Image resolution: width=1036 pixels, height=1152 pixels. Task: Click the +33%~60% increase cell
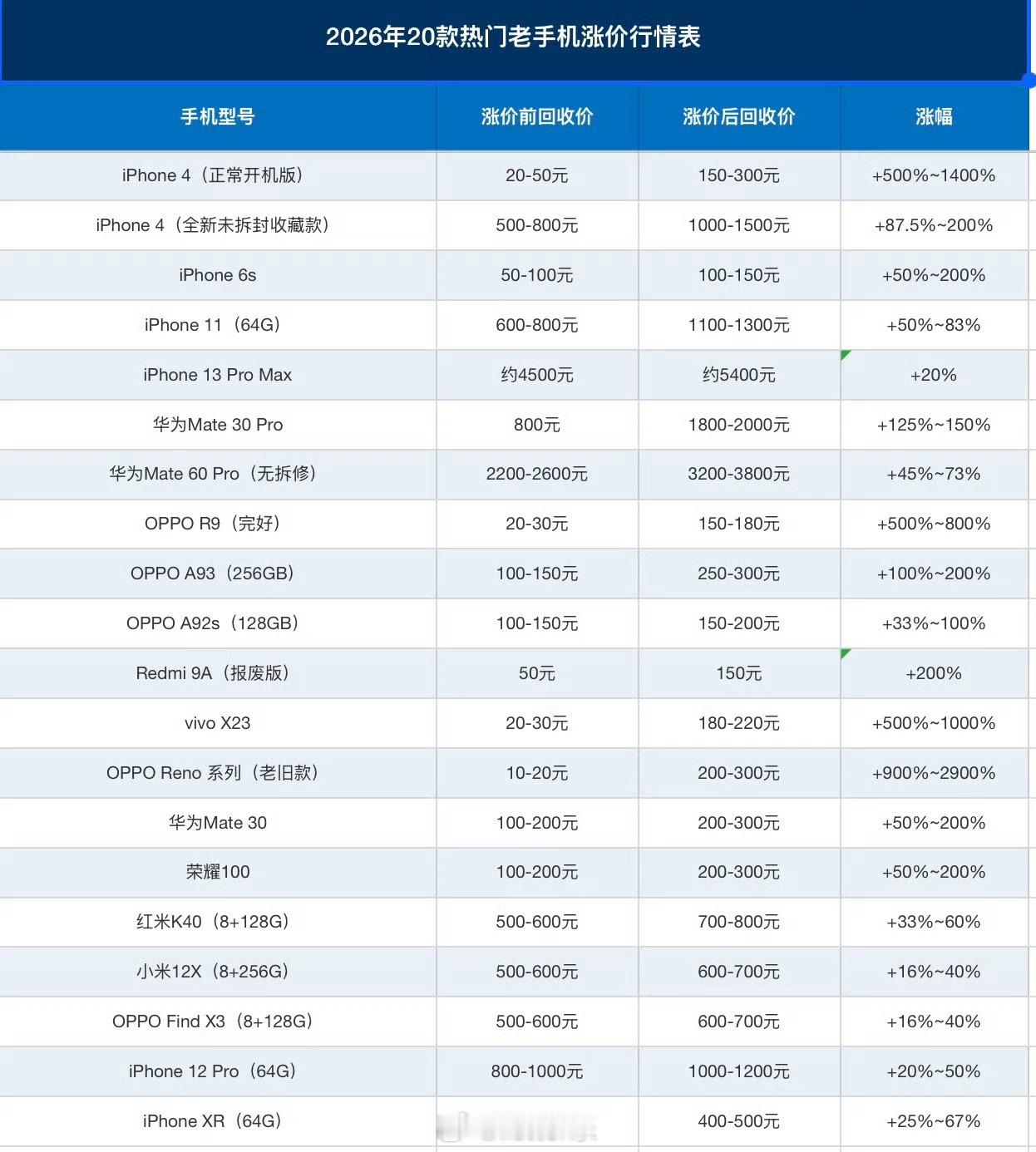tap(935, 922)
